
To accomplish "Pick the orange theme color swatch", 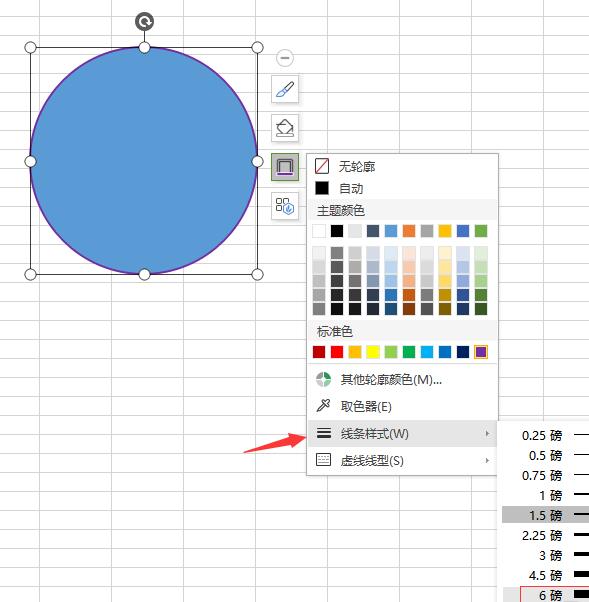I will click(x=409, y=231).
